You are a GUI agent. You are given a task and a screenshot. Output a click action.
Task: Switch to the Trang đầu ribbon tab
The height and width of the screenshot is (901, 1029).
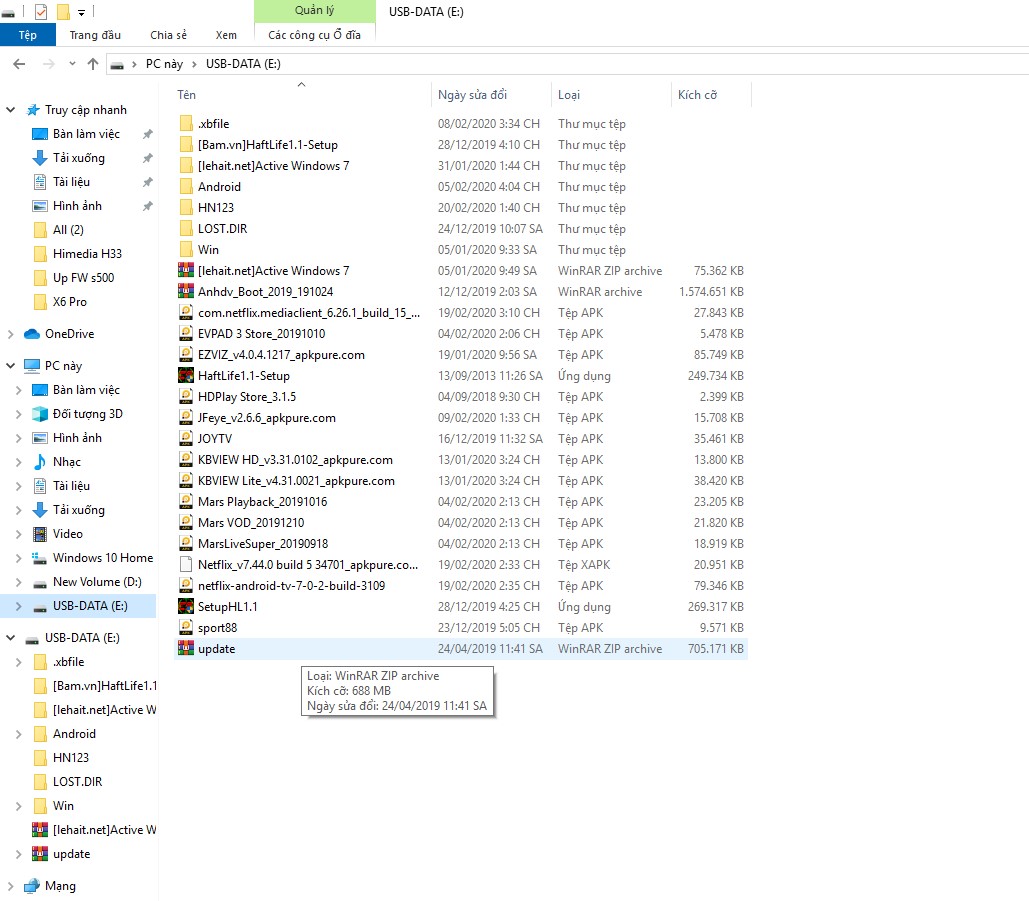[x=95, y=35]
